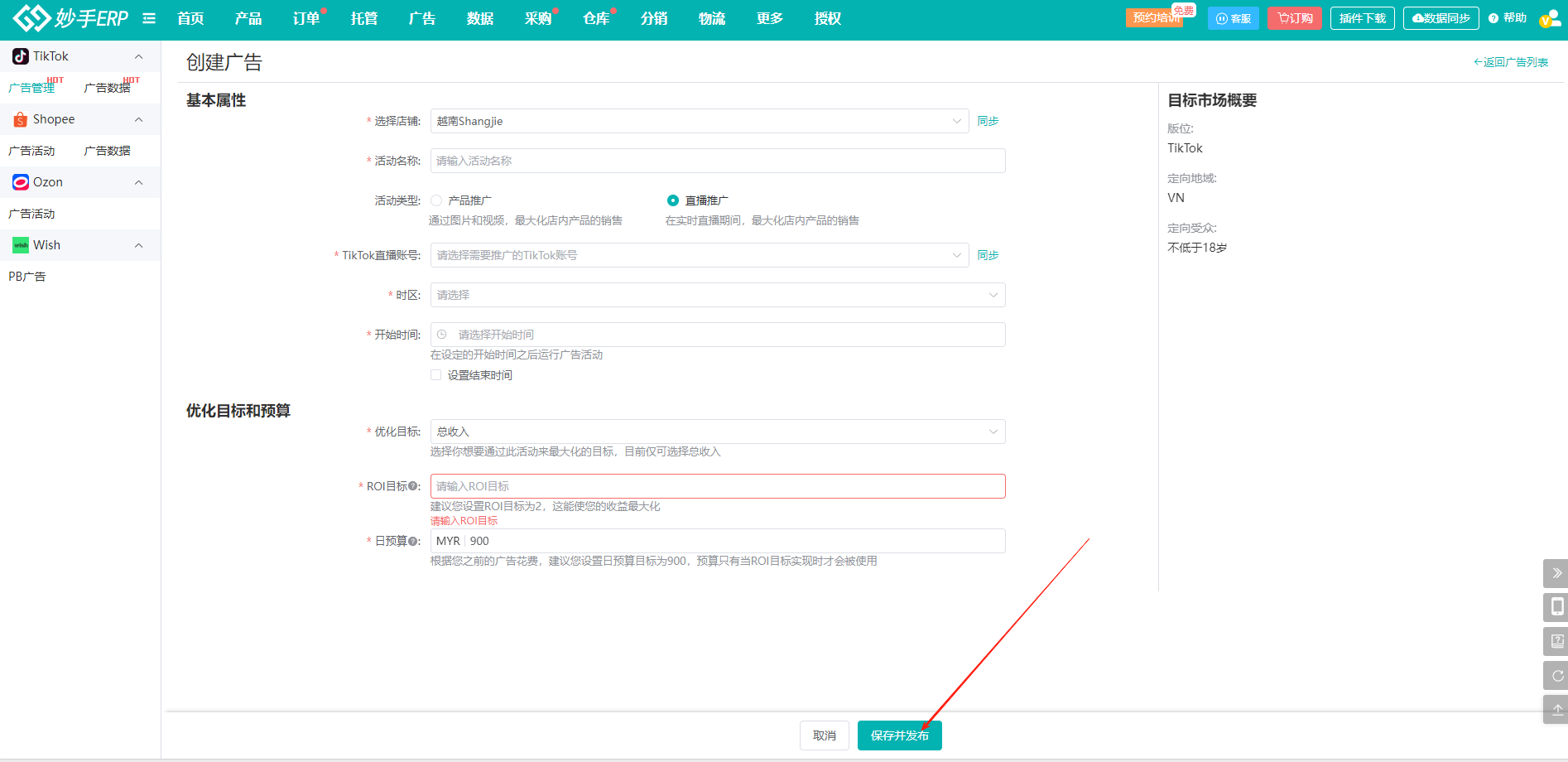Expand the floating sidebar double-arrow icon

1556,573
